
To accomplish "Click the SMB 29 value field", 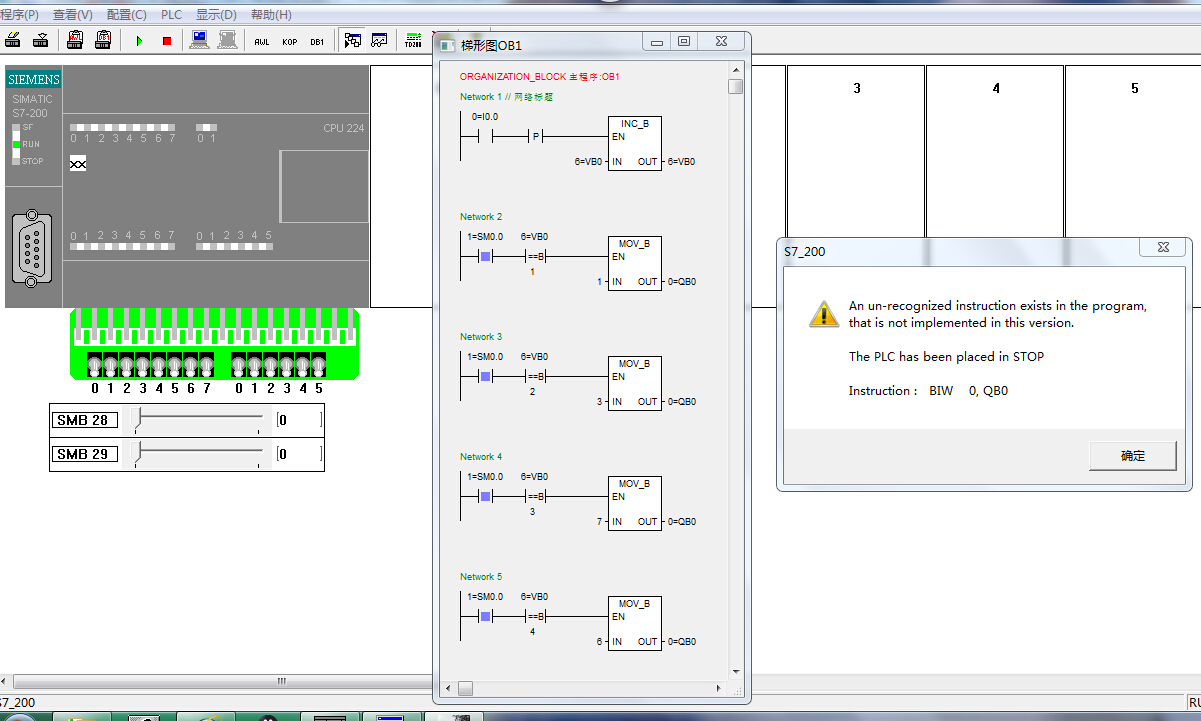I will [x=300, y=455].
